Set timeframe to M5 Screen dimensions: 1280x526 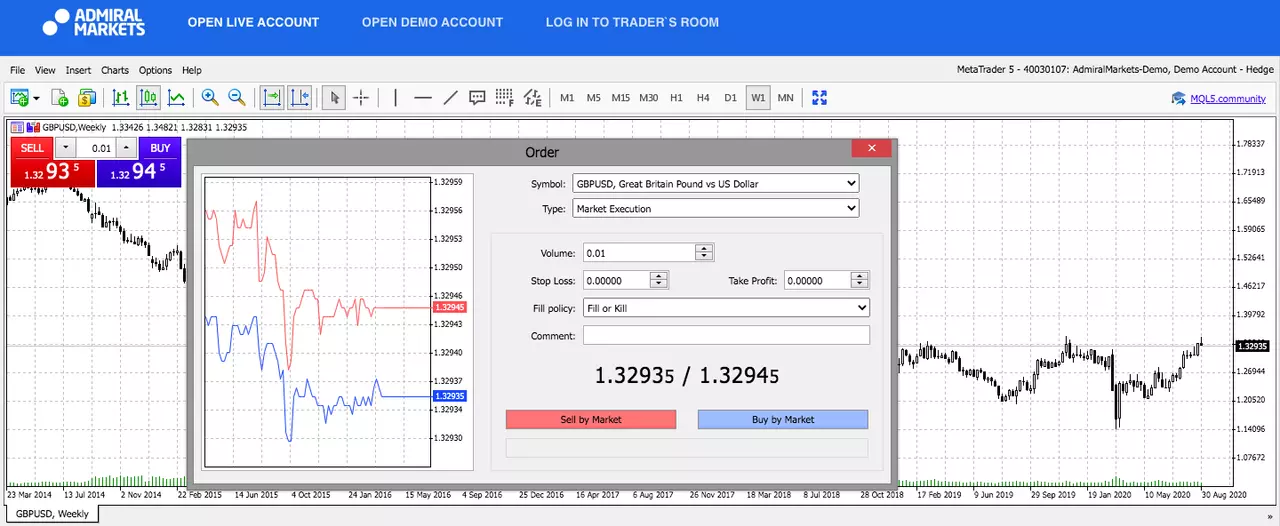593,98
